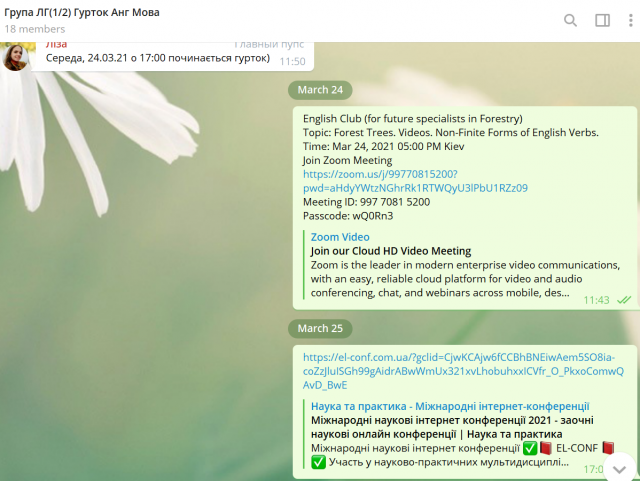Click the March 24 date badge
This screenshot has width=640, height=481.
tap(320, 90)
